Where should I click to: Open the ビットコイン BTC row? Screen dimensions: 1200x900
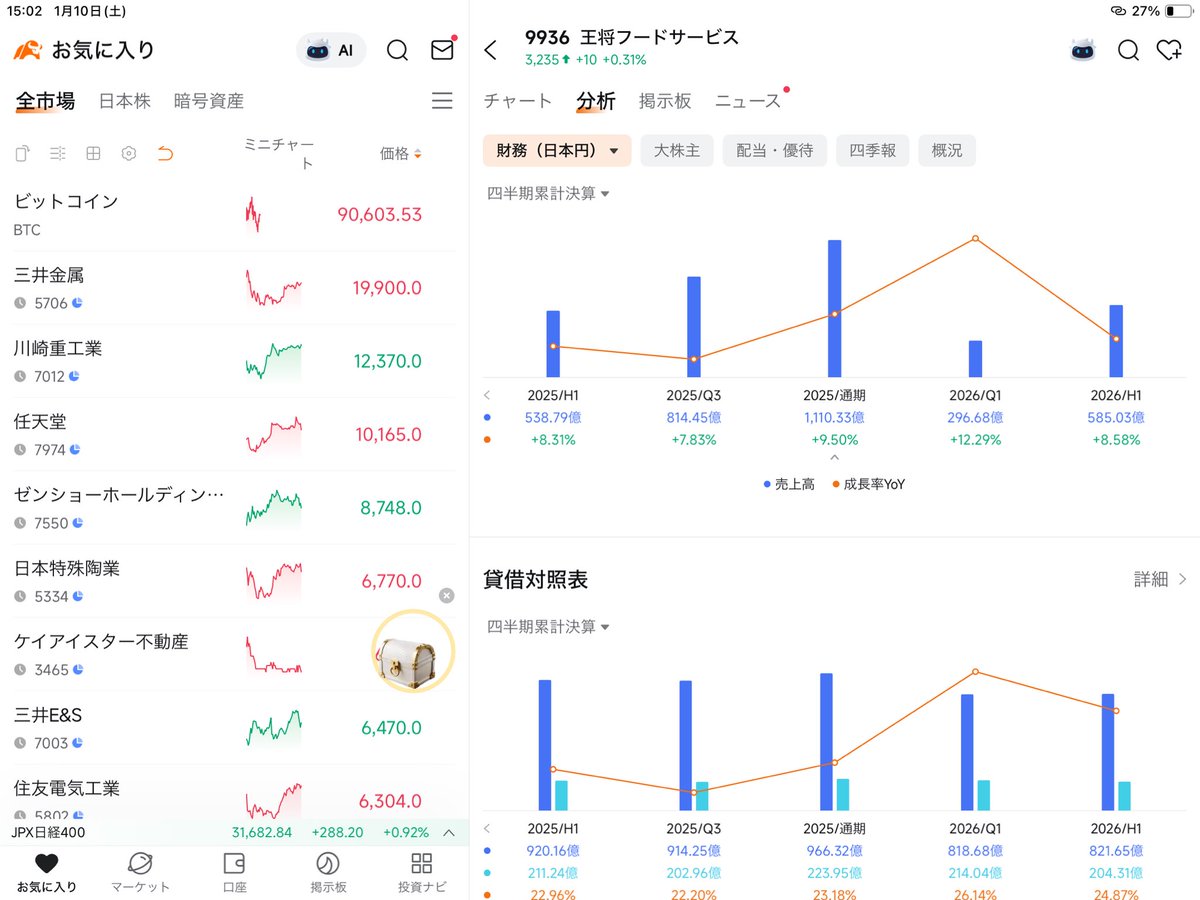click(x=234, y=214)
